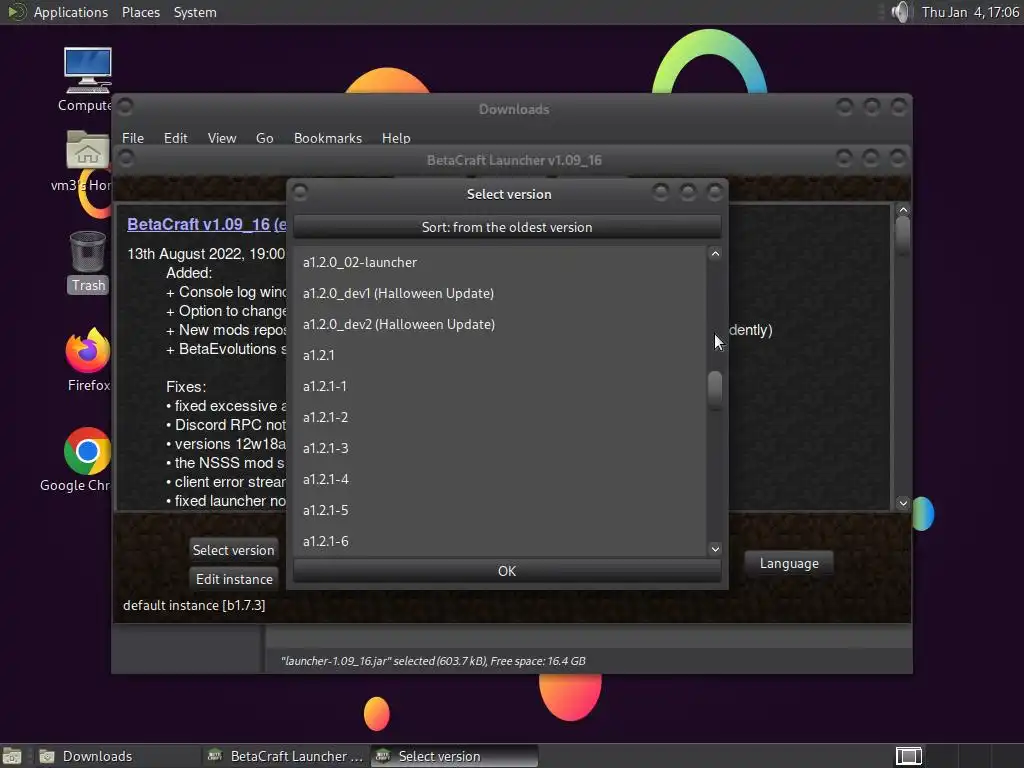Click changelog panel scroll down arrow
The image size is (1024, 768).
(x=903, y=503)
